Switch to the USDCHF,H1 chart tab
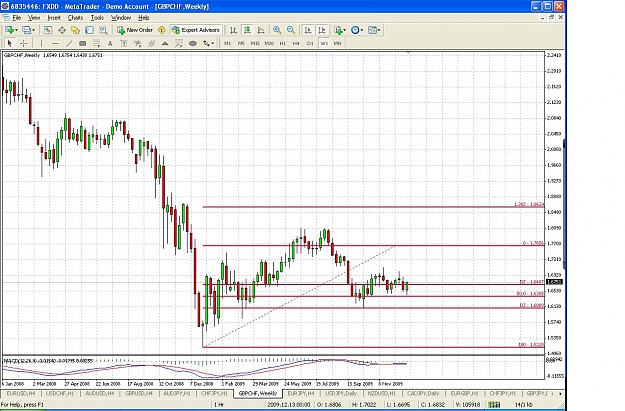Screen dimensions: 625x411 [x=60, y=393]
